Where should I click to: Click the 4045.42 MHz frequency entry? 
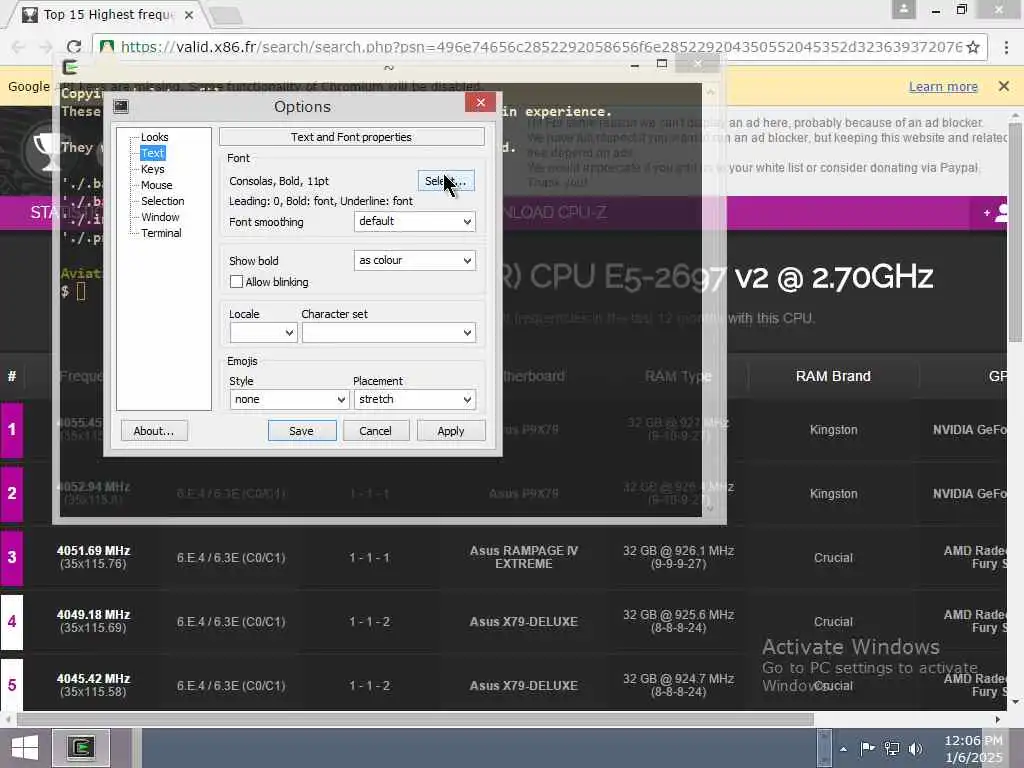coord(93,679)
